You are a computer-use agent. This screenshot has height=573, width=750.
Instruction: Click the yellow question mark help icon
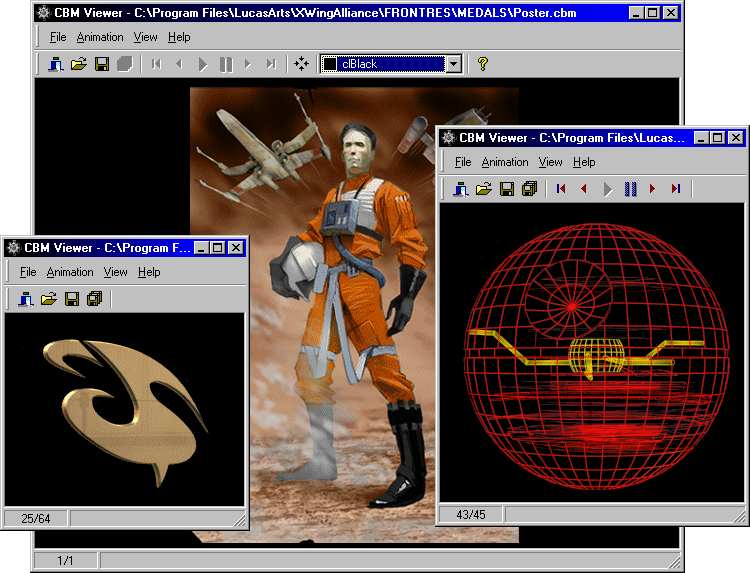click(x=483, y=64)
